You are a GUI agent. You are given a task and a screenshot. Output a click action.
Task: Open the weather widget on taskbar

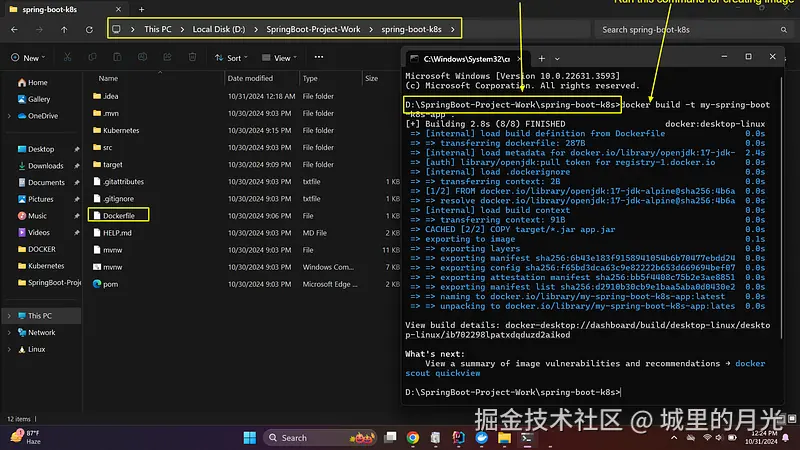point(26,437)
